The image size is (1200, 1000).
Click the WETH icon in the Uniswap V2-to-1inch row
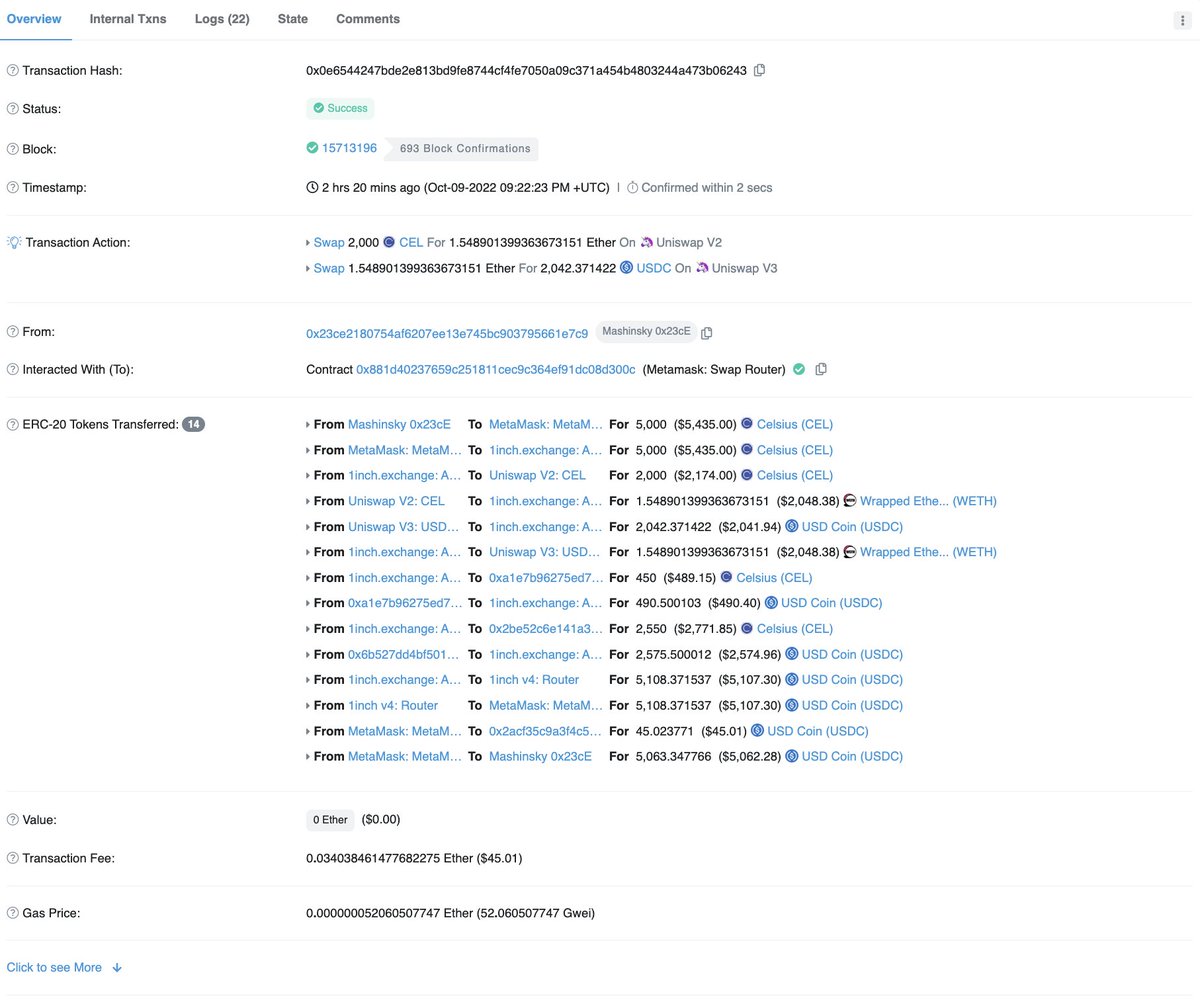(x=850, y=501)
